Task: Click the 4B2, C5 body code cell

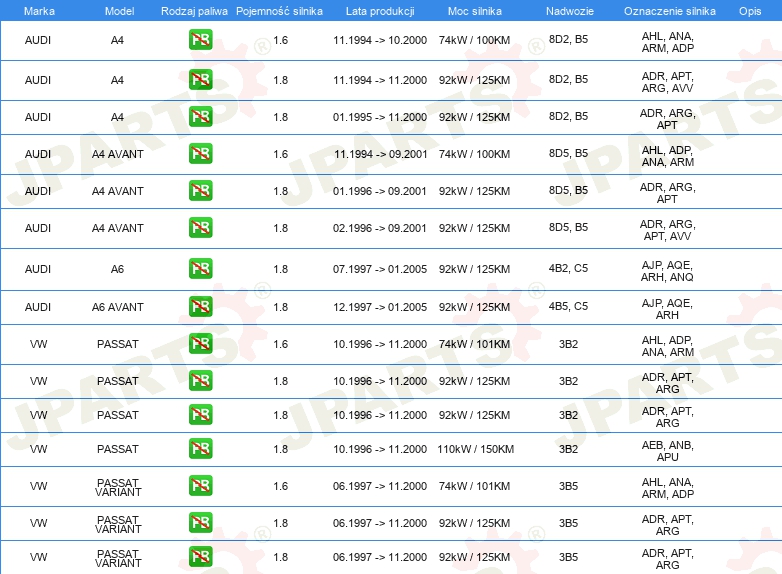Action: 568,268
